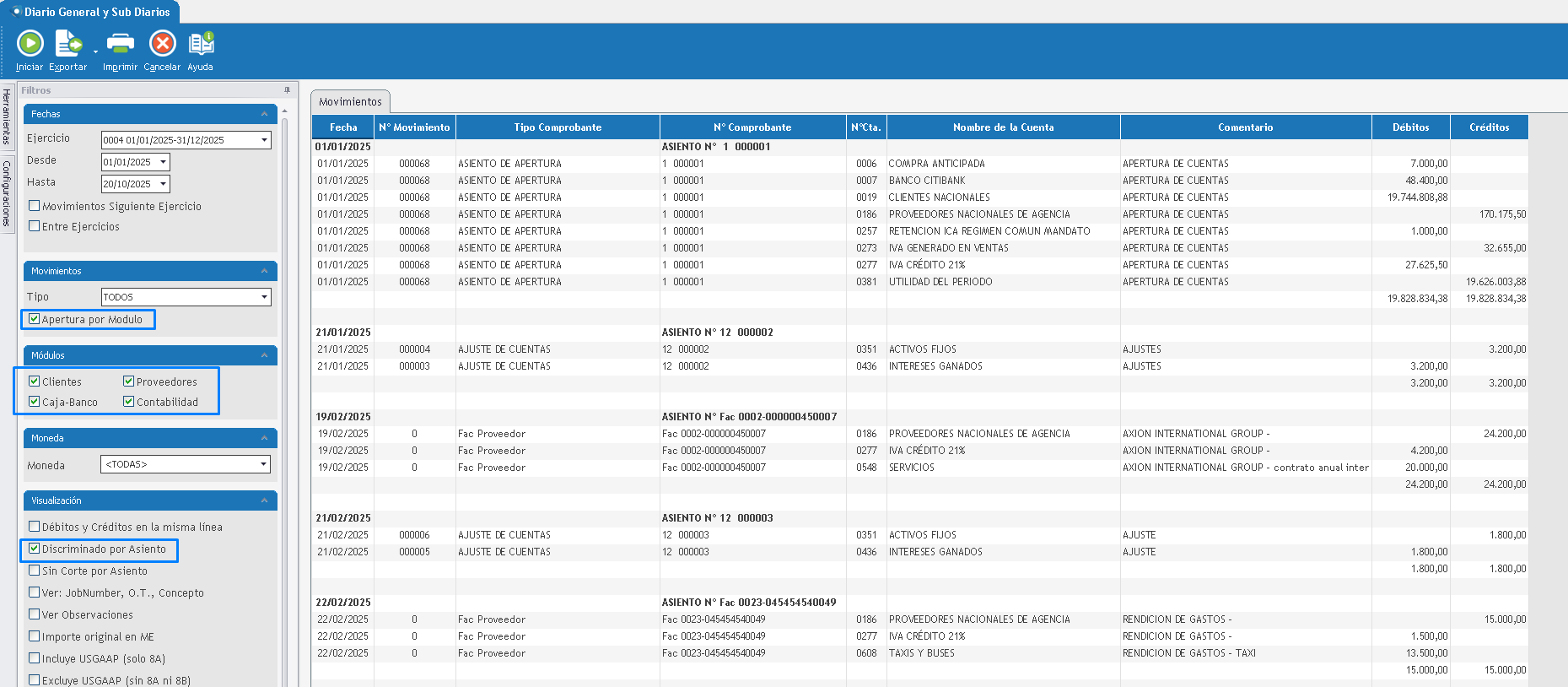Click the Fecha column header

[x=343, y=127]
